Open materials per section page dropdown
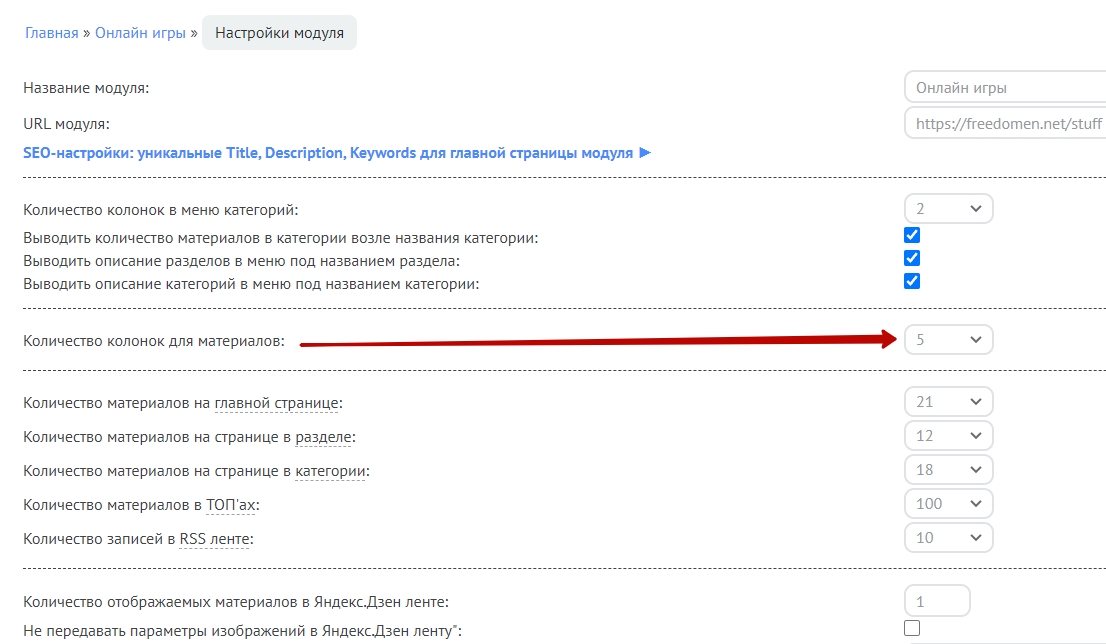The image size is (1106, 644). coord(948,436)
